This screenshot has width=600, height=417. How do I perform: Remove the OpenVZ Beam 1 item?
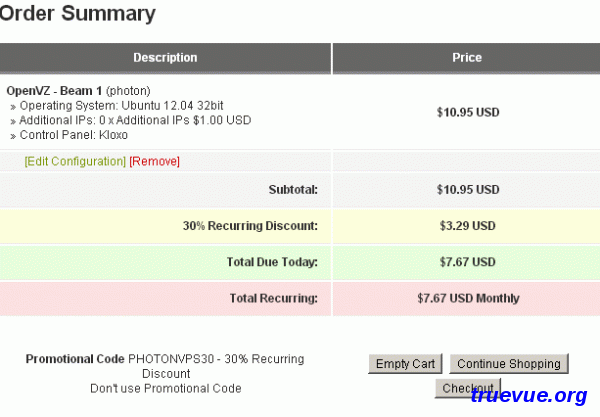pos(154,161)
